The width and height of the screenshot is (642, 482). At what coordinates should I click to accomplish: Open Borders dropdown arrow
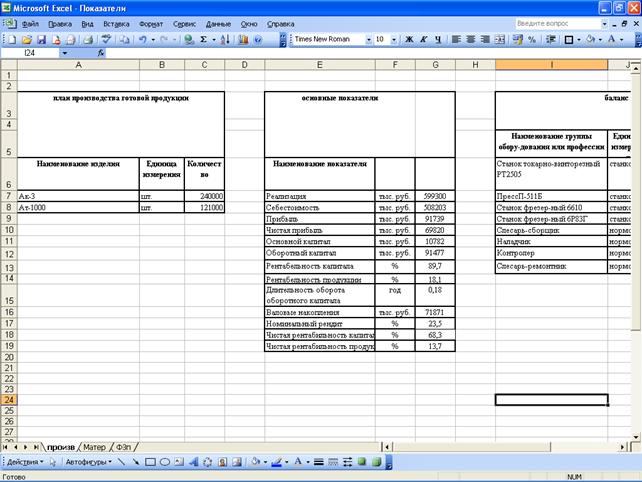click(x=579, y=39)
